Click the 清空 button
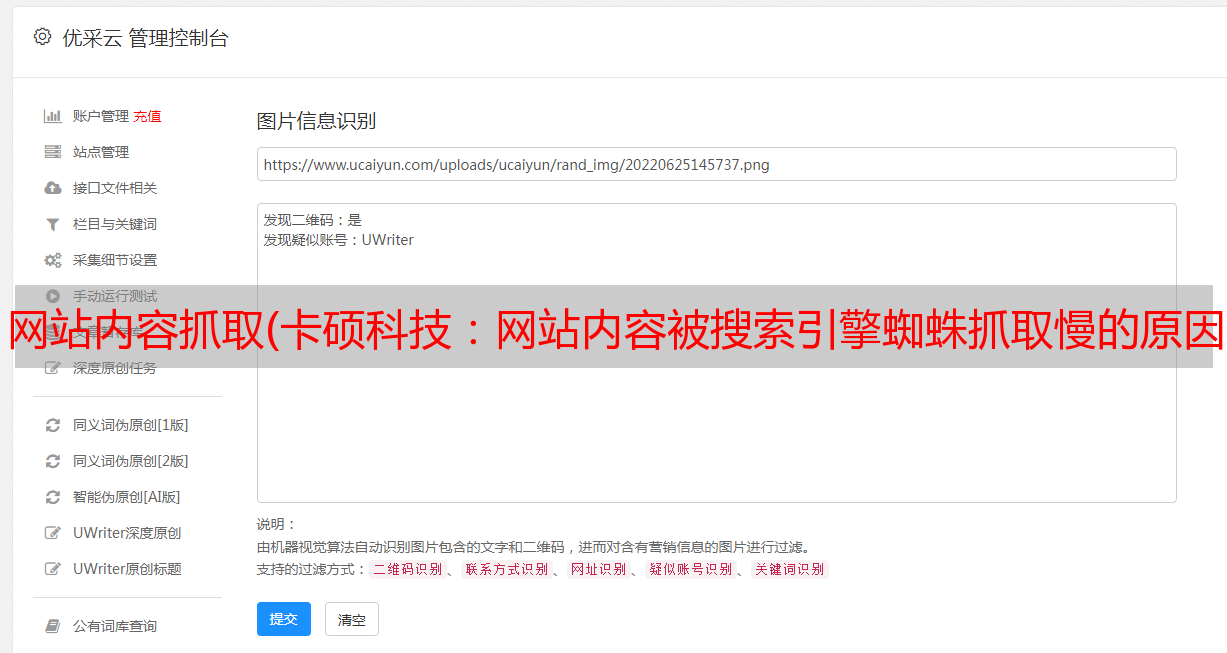 point(352,619)
